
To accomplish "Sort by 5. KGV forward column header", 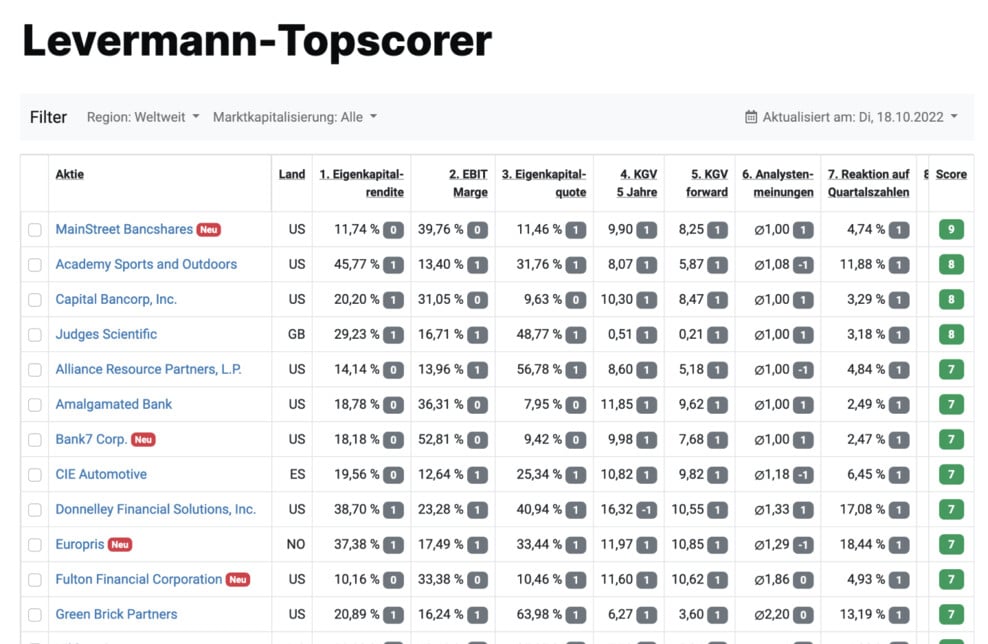I will tap(707, 183).
